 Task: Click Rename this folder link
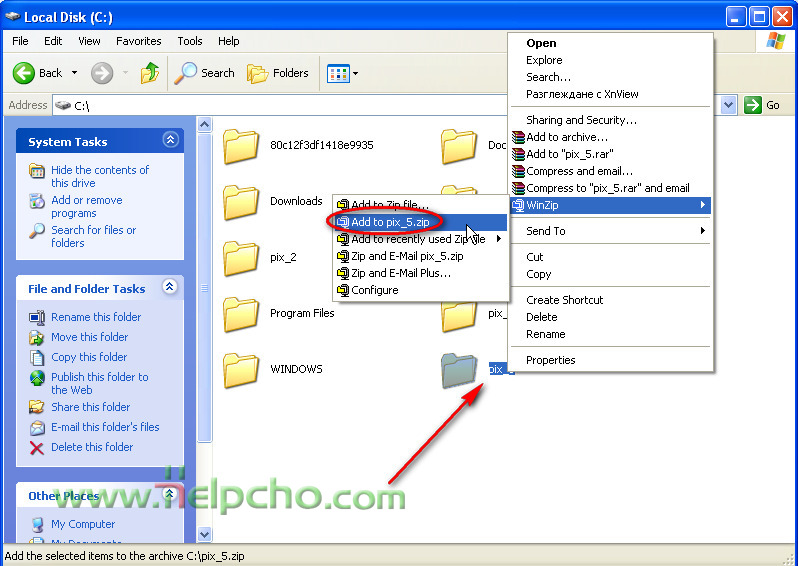(x=96, y=317)
